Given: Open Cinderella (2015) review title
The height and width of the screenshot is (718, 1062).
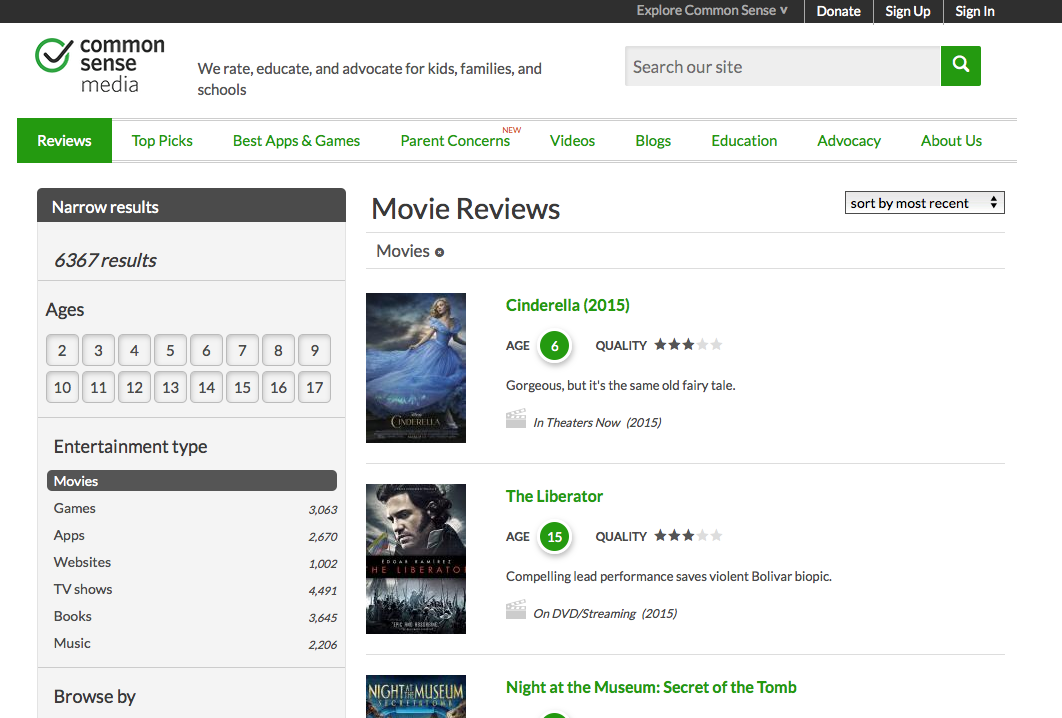Looking at the screenshot, I should [x=568, y=305].
